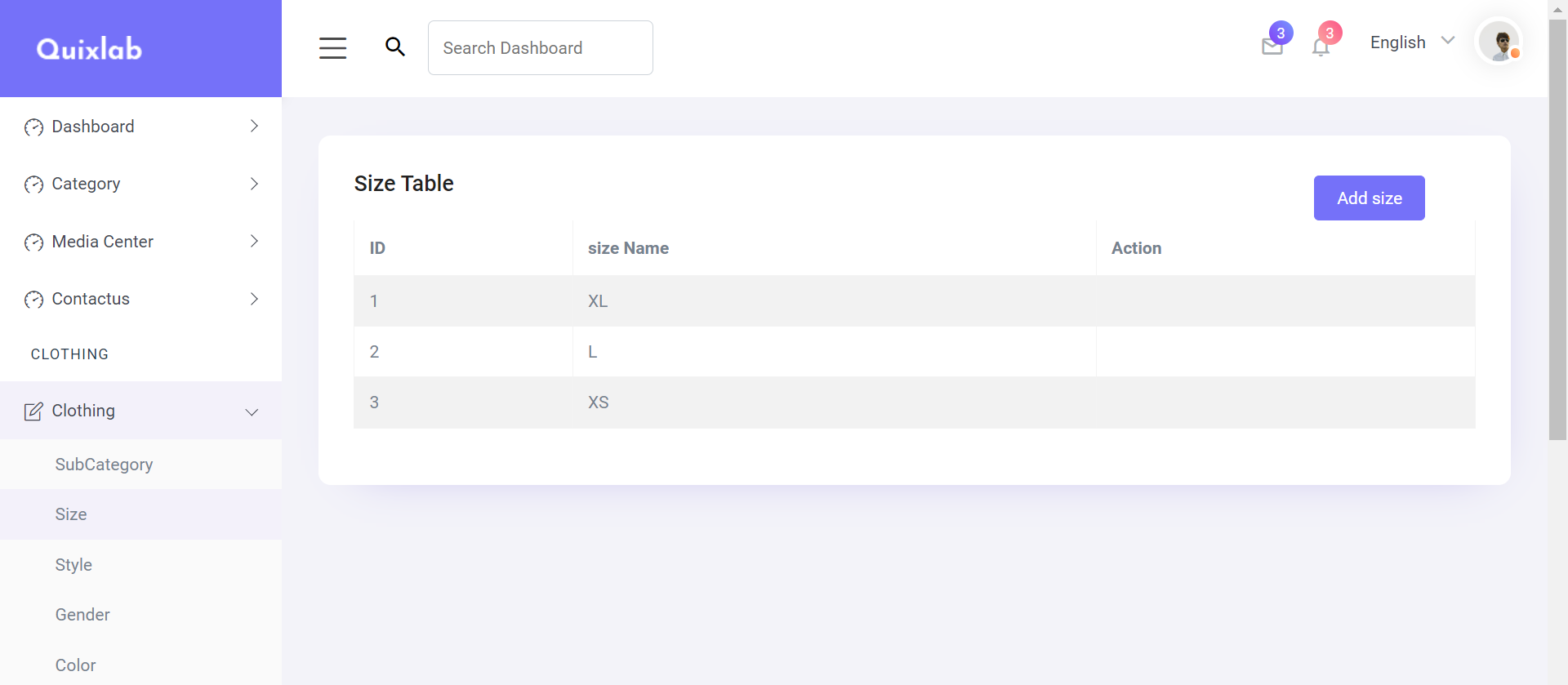
Task: Click the vertical page scrollbar thumb
Action: point(1557,229)
